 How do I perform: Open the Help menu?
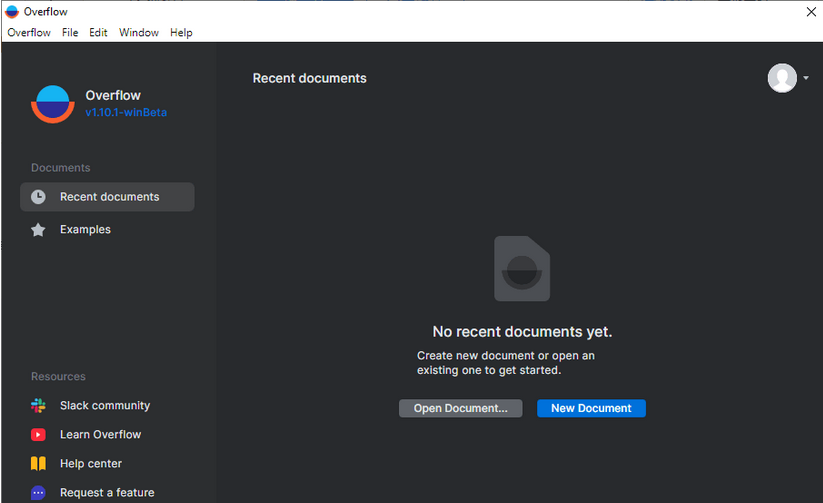(181, 33)
